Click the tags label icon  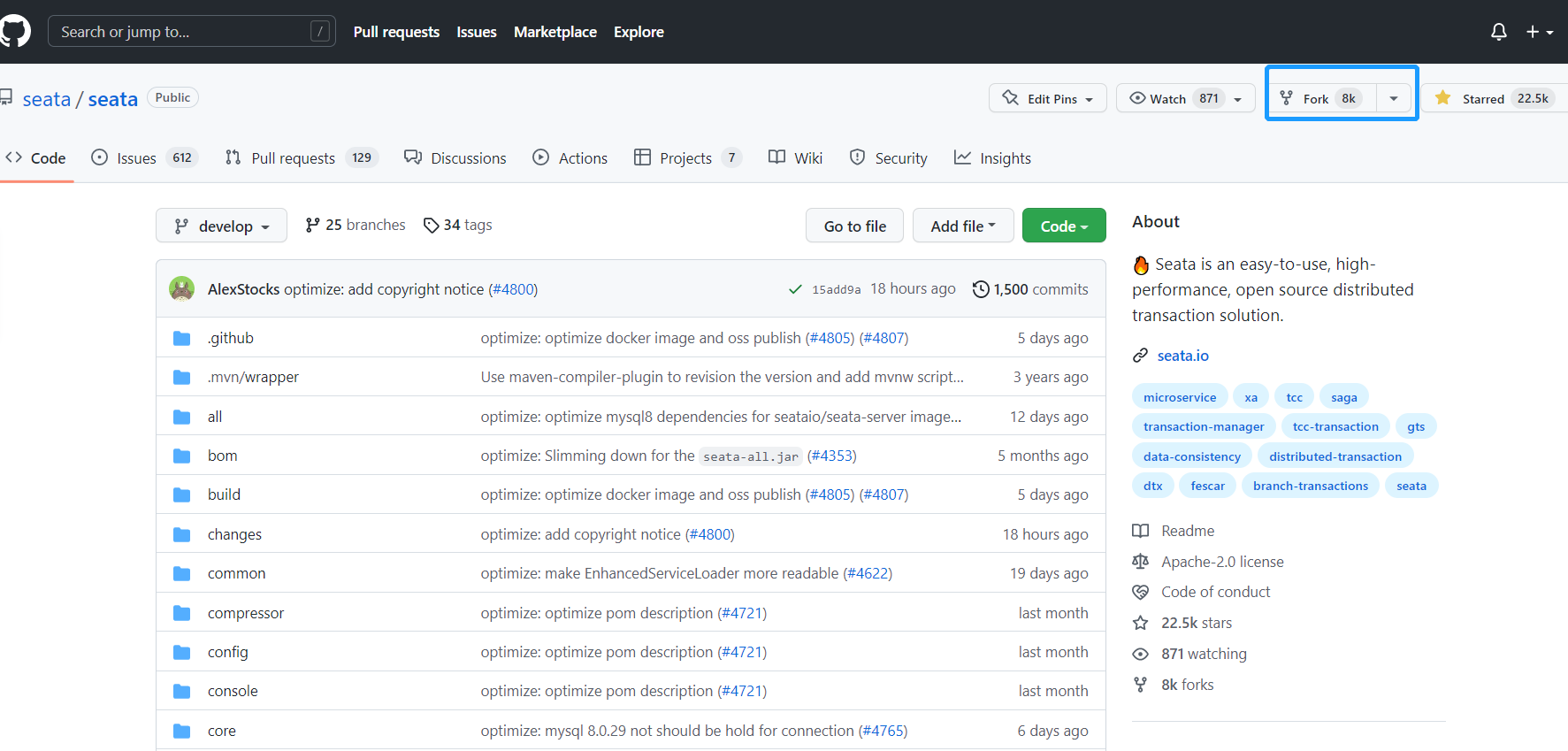(431, 226)
